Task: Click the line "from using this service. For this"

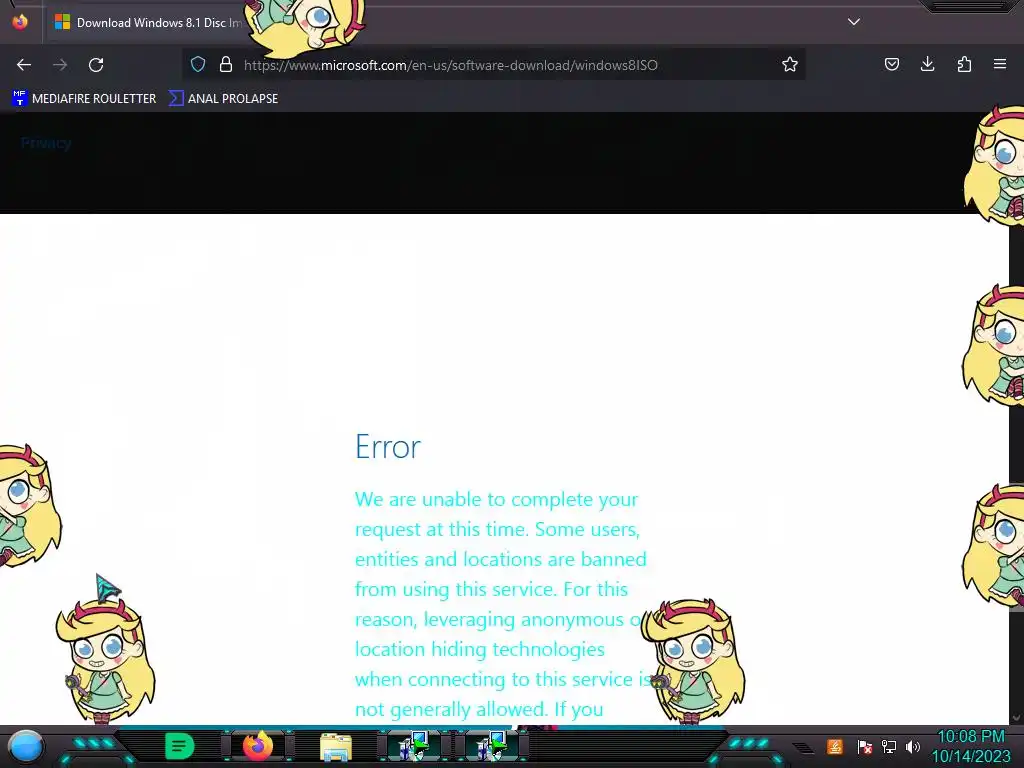Action: point(491,590)
